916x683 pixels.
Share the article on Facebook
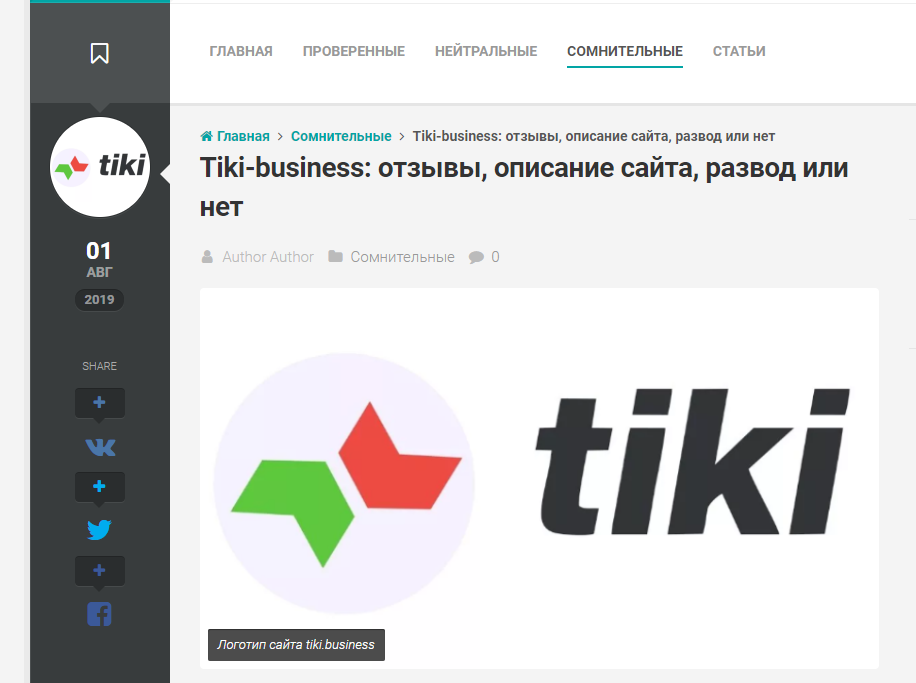[99, 614]
